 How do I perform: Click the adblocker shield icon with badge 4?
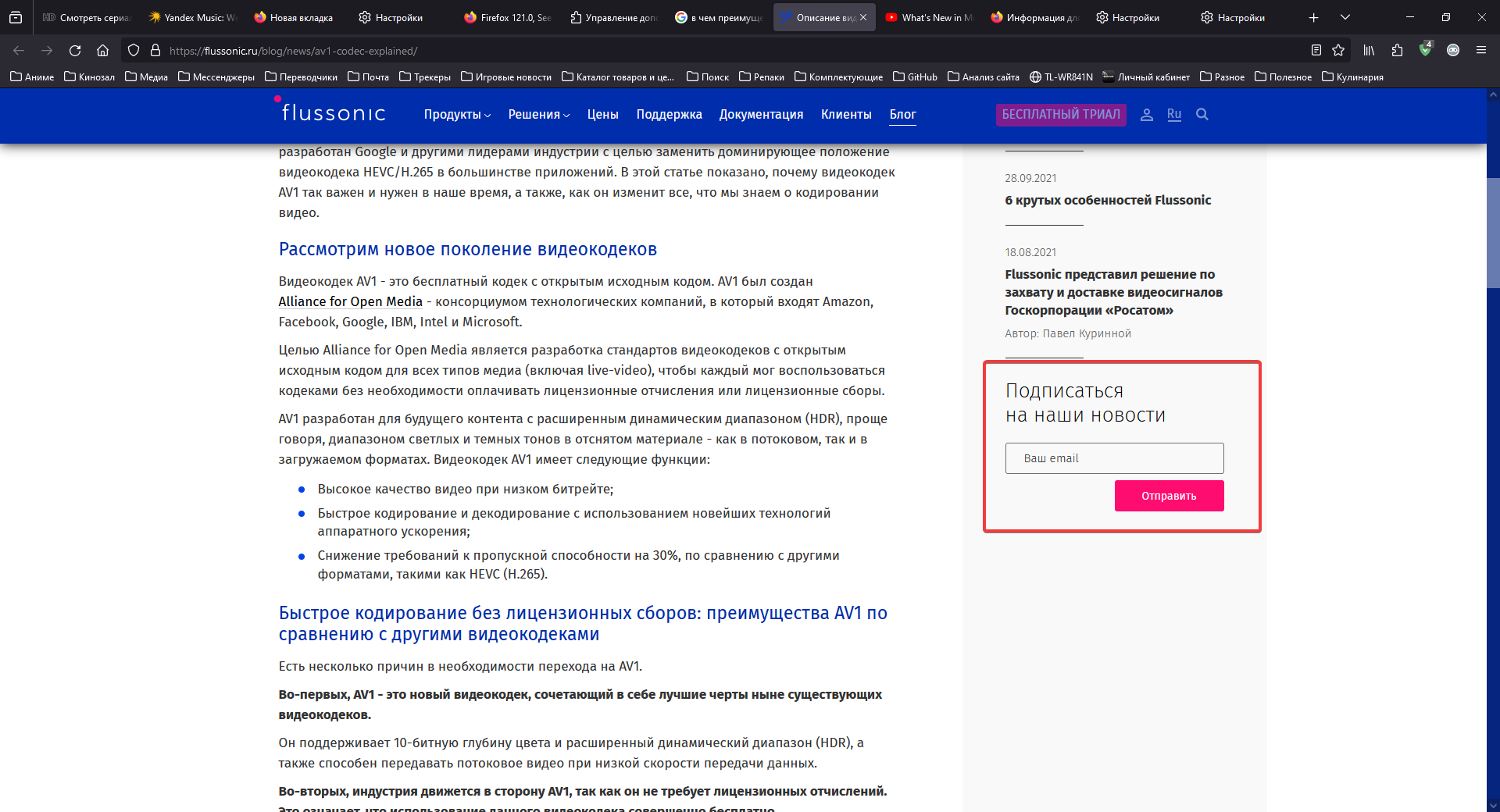(x=1424, y=50)
